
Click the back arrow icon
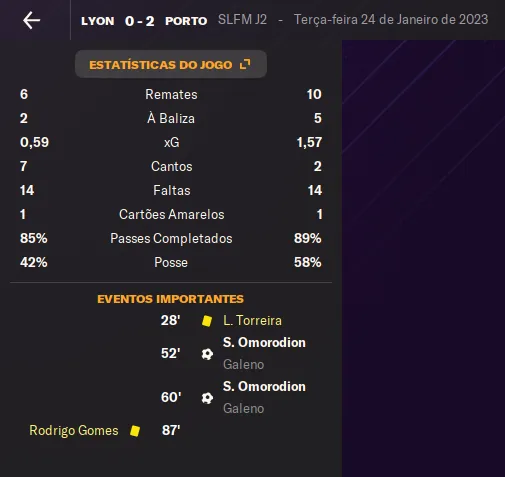tap(31, 20)
